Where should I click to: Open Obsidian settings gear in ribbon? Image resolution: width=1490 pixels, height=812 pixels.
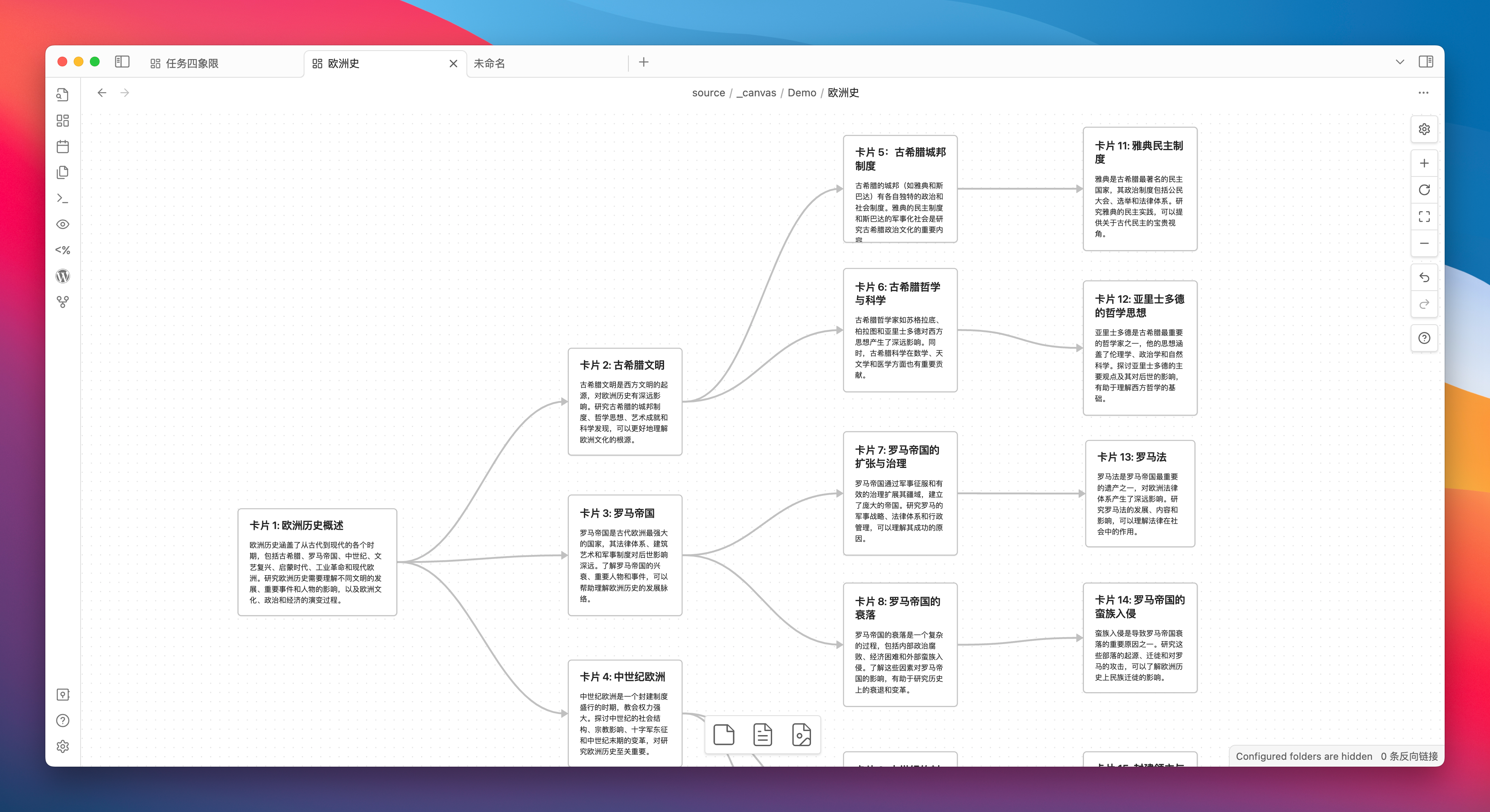coord(62,746)
